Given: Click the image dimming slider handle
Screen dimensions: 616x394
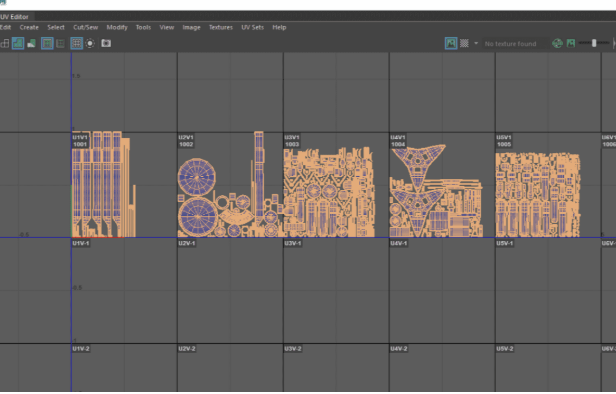Looking at the screenshot, I should coord(594,43).
